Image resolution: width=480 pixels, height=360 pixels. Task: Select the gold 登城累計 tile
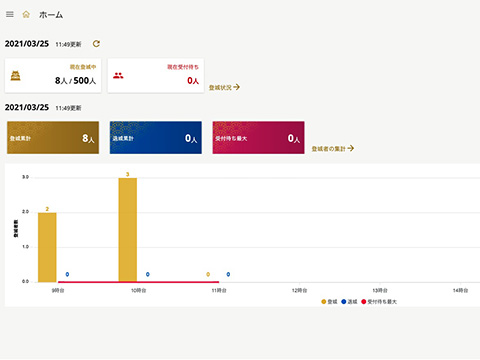coord(53,138)
